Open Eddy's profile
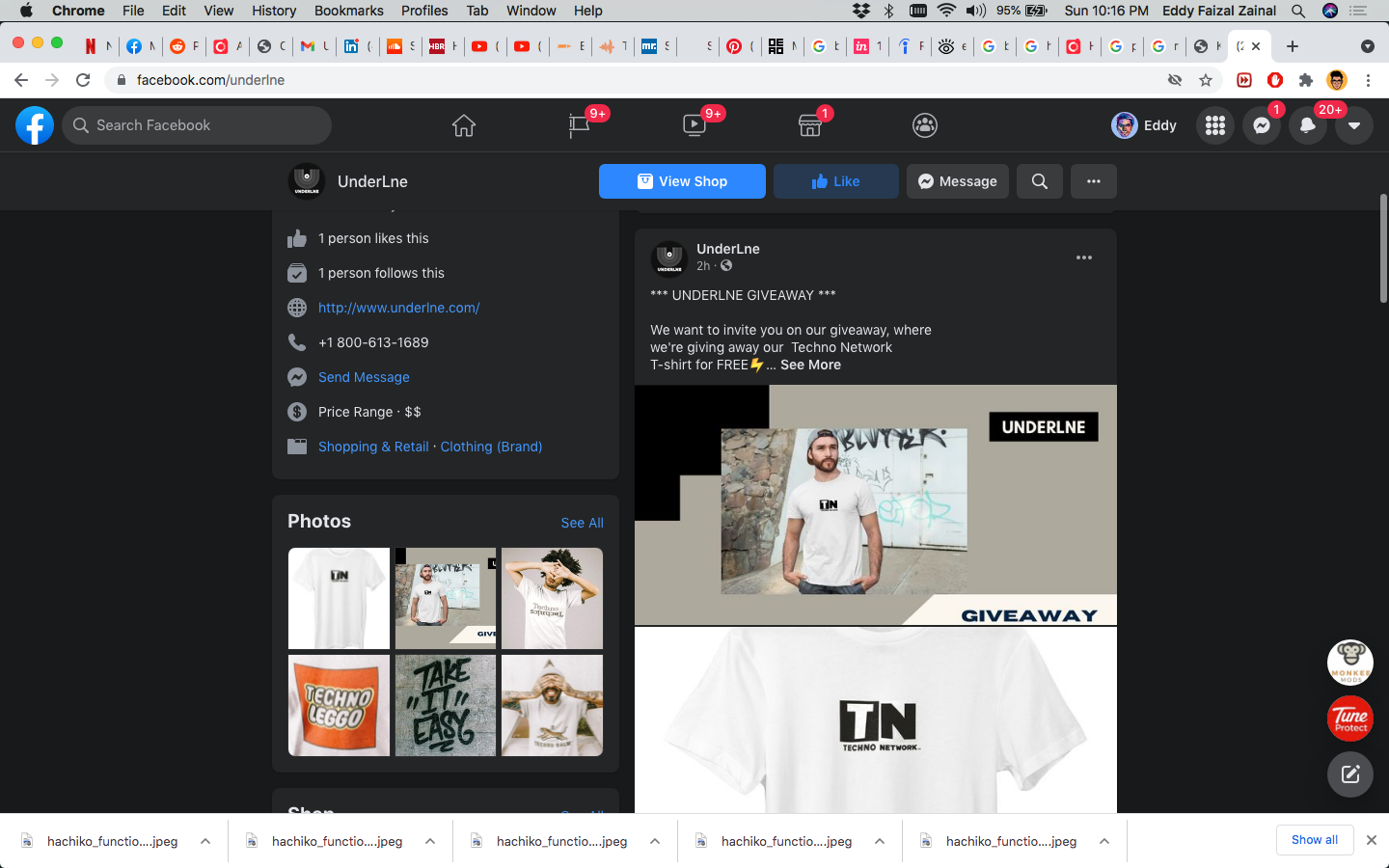 1145,125
